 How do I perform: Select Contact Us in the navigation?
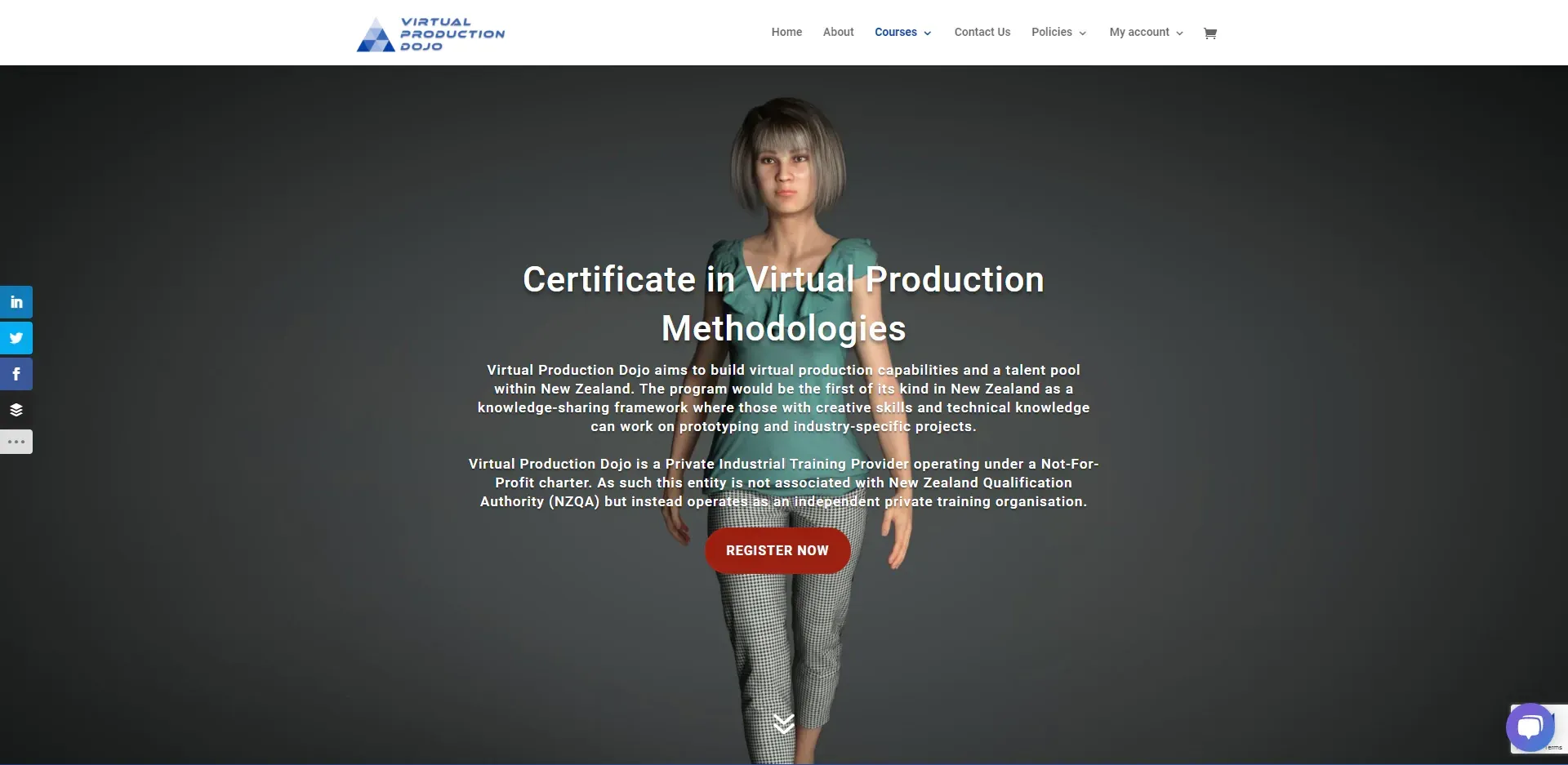[x=982, y=32]
